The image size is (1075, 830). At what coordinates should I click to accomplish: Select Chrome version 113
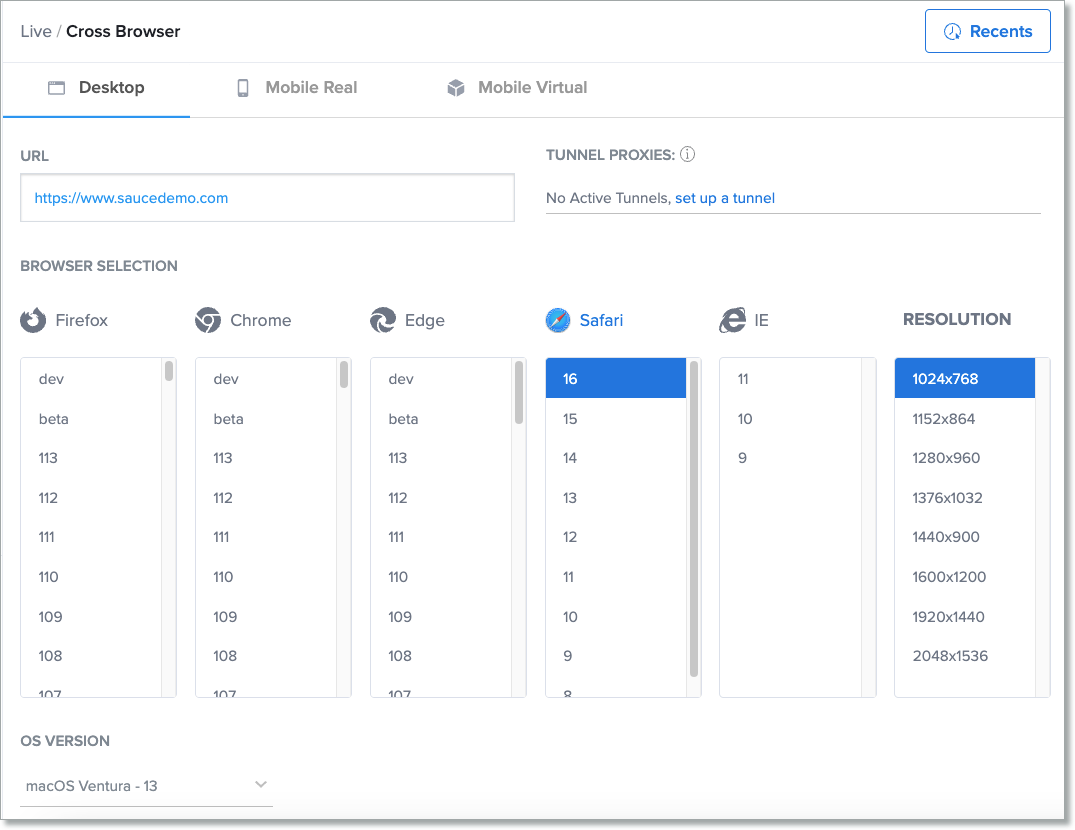click(x=223, y=458)
